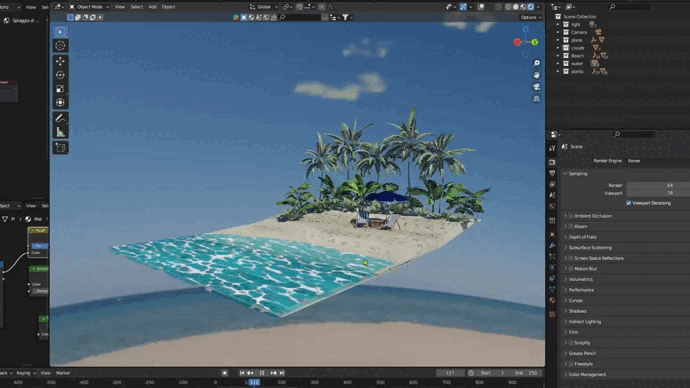Enable Screen Space Reflections checkbox
Screen dimensions: 690x388
click(x=571, y=258)
